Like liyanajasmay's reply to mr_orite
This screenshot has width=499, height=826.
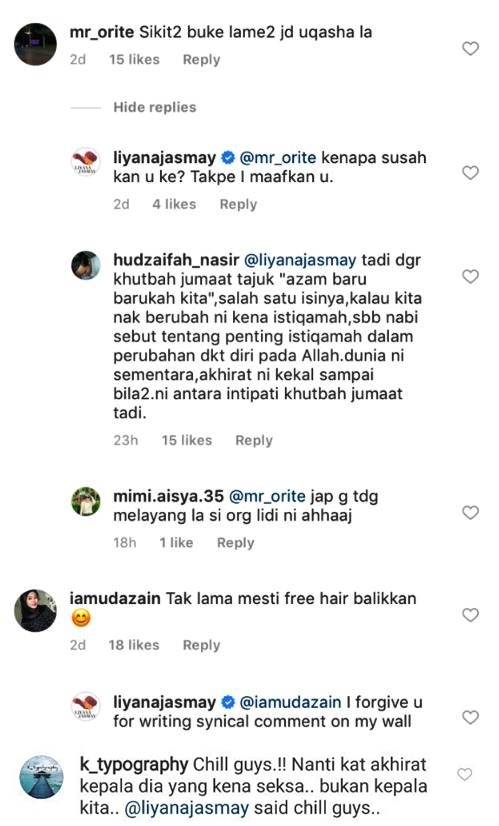pos(470,173)
